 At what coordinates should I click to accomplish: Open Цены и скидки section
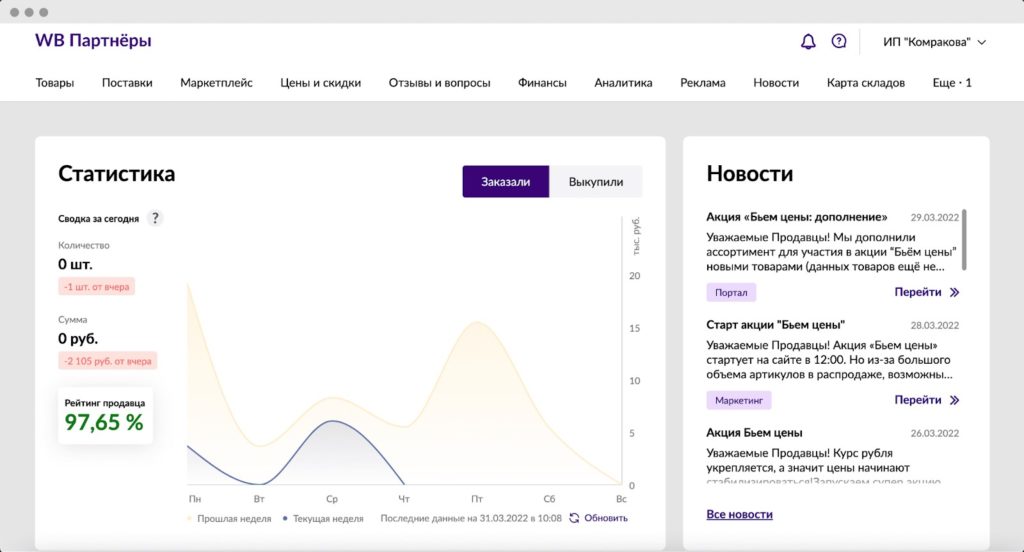320,83
